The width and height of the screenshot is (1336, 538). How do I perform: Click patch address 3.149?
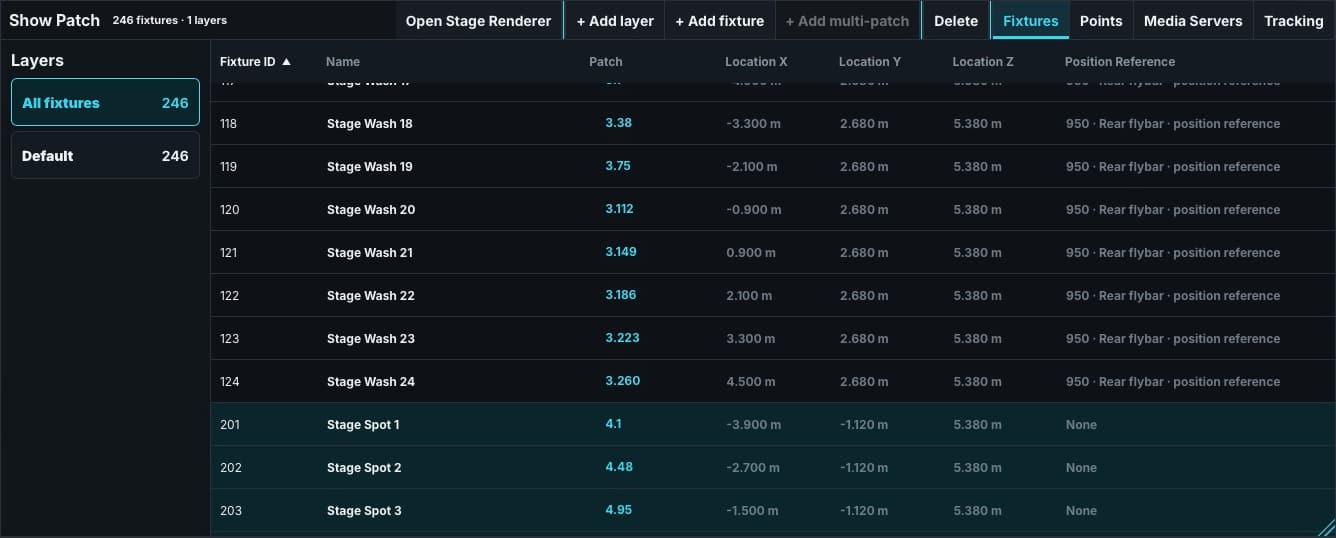click(x=621, y=252)
